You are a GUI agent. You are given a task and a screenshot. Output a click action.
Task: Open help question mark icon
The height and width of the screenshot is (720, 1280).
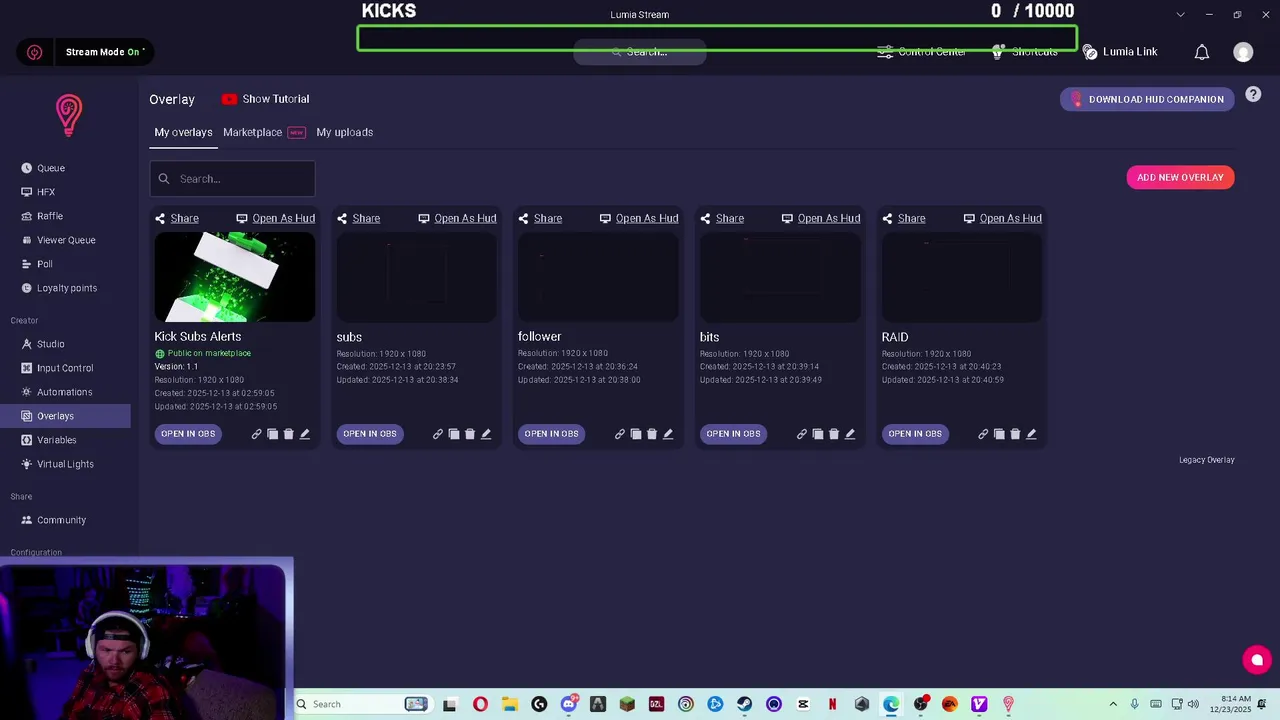(1253, 94)
